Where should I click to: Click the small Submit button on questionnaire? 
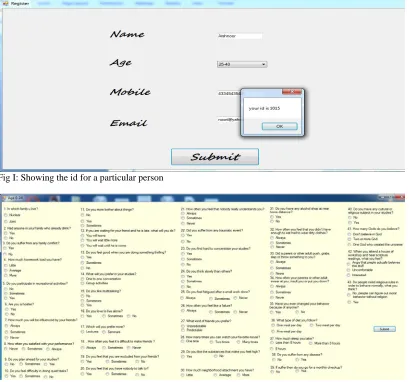point(384,329)
